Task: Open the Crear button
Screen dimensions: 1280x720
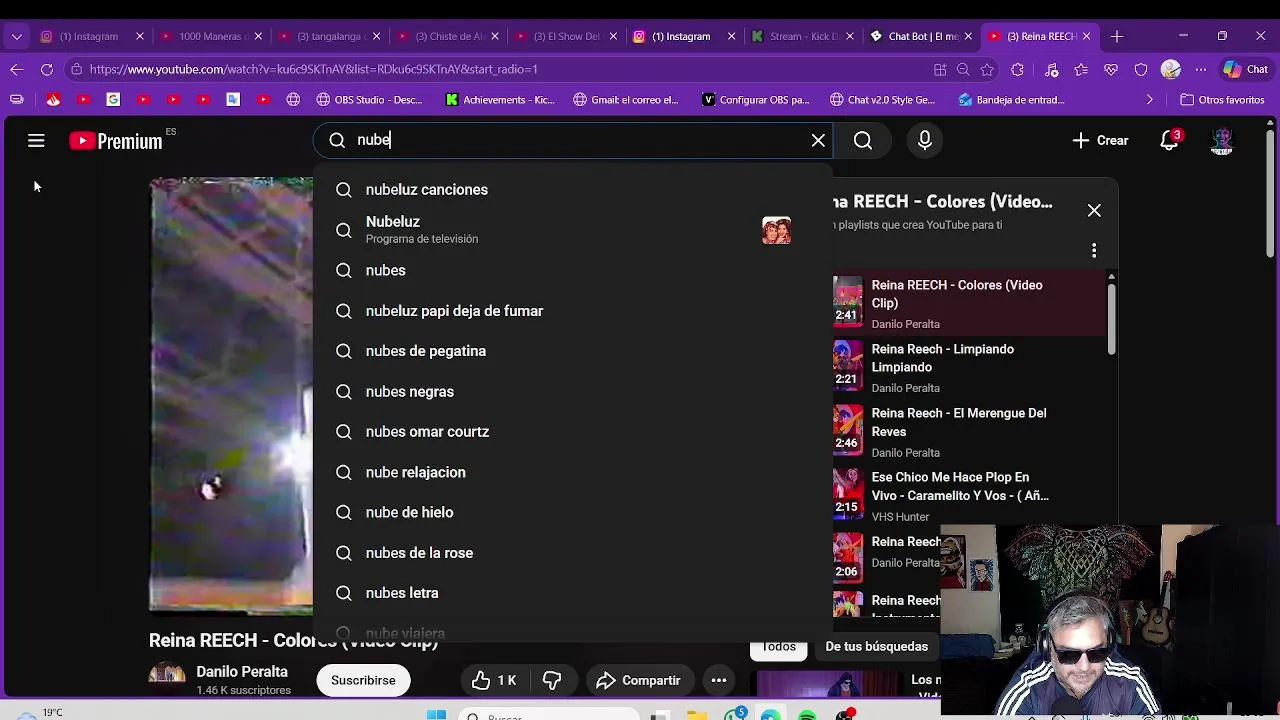Action: pyautogui.click(x=1100, y=141)
